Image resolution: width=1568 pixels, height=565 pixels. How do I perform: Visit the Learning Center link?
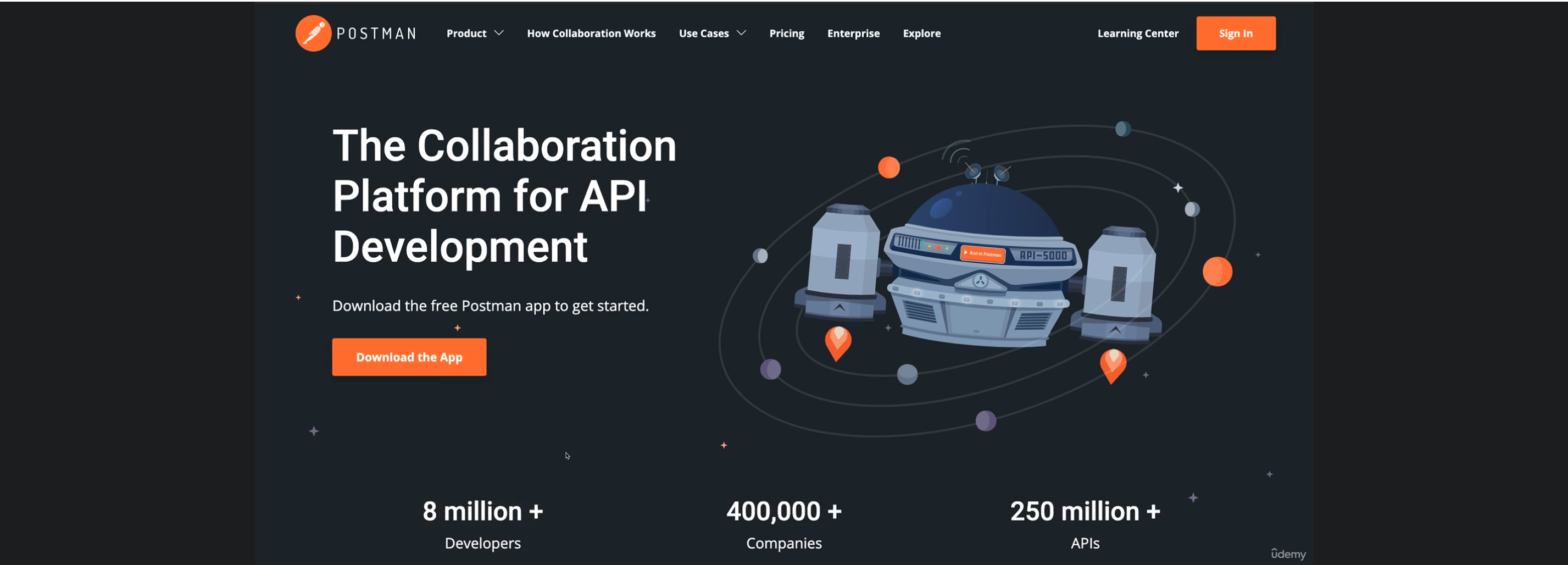pyautogui.click(x=1138, y=34)
